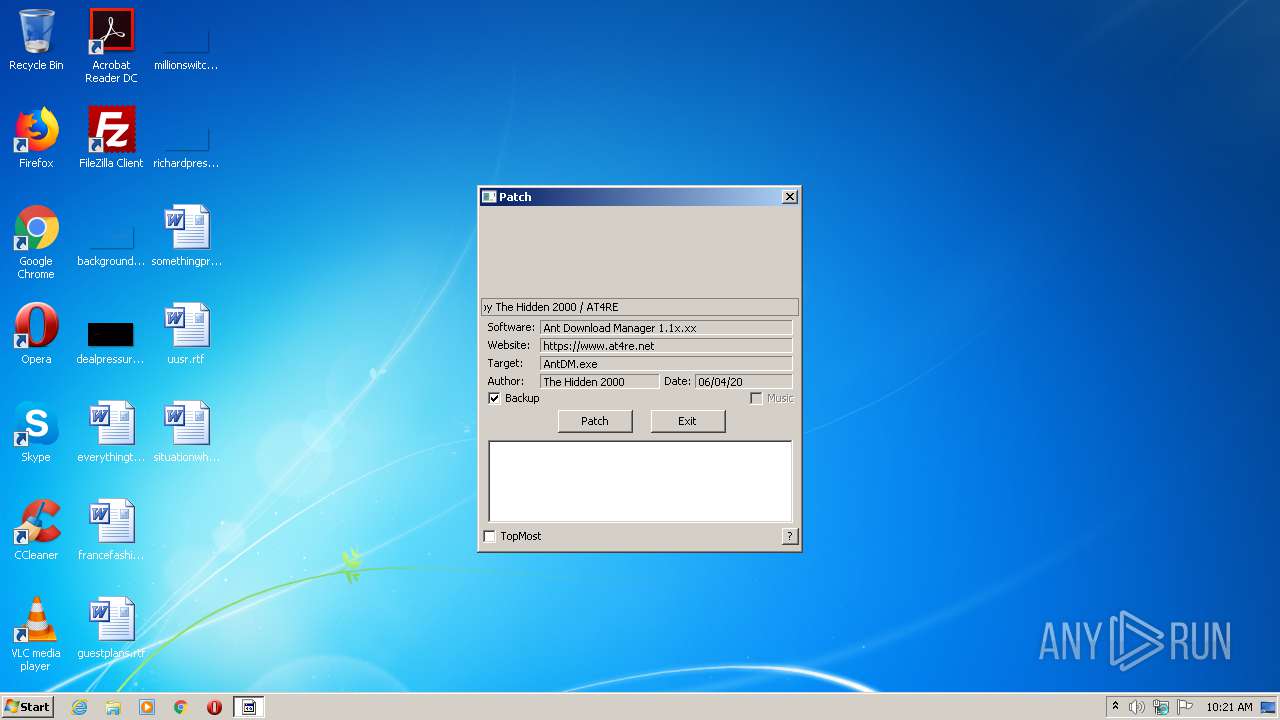Open Chrome from the taskbar
The image size is (1280, 720).
(181, 707)
